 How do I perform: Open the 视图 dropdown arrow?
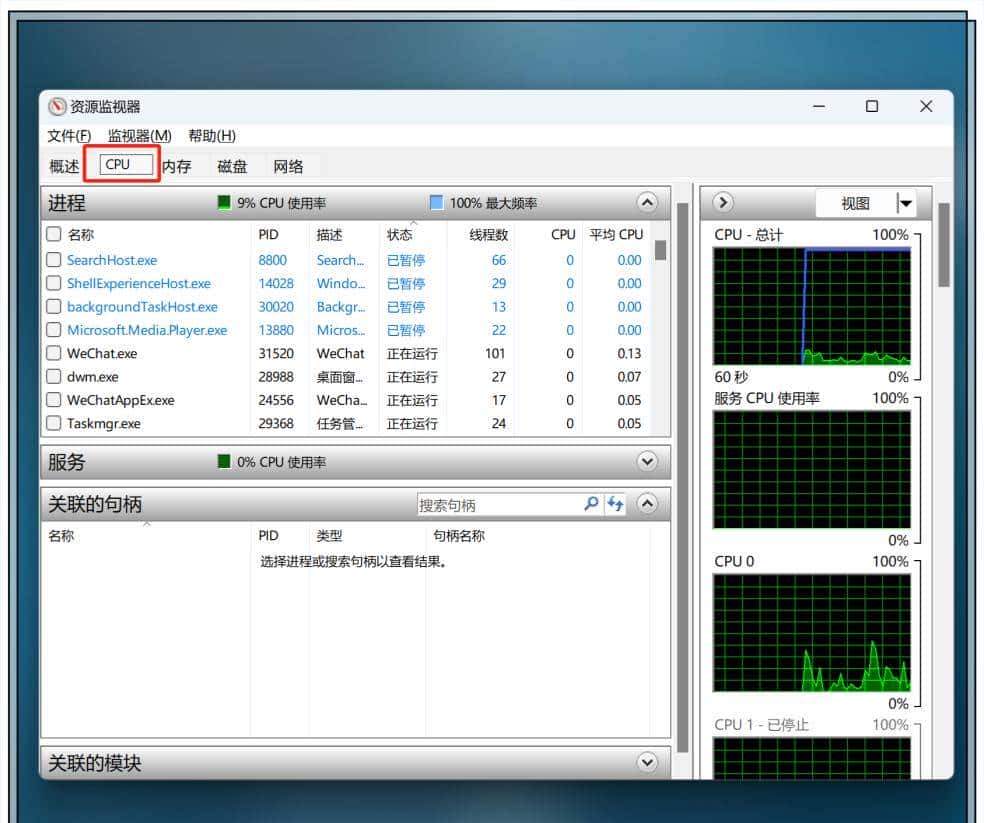906,204
